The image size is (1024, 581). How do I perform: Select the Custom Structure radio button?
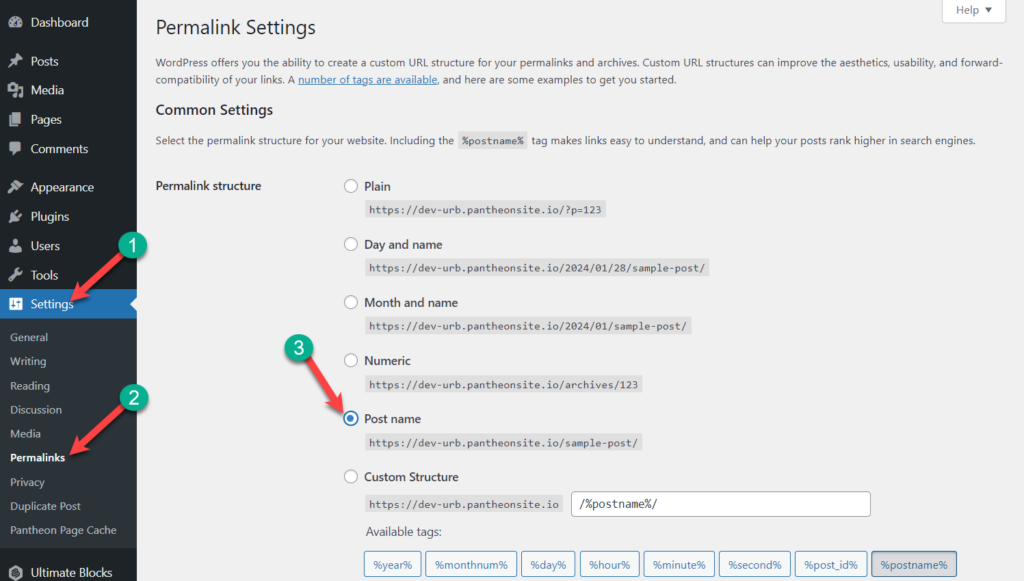[350, 477]
